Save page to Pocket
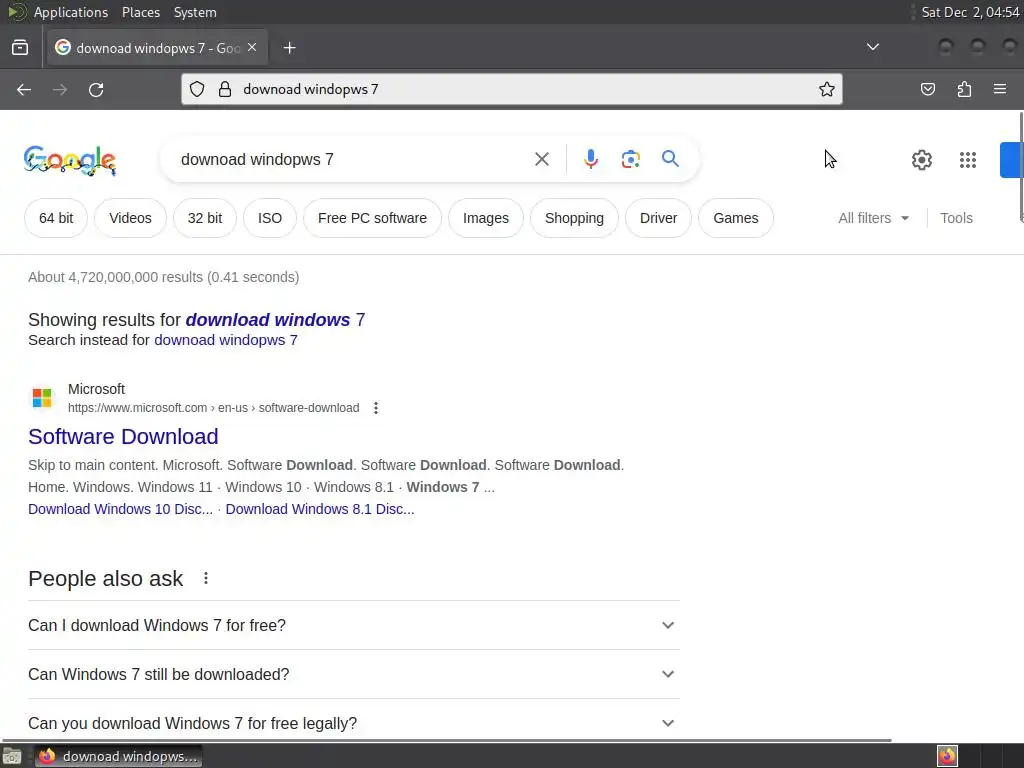The height and width of the screenshot is (768, 1024). (928, 89)
